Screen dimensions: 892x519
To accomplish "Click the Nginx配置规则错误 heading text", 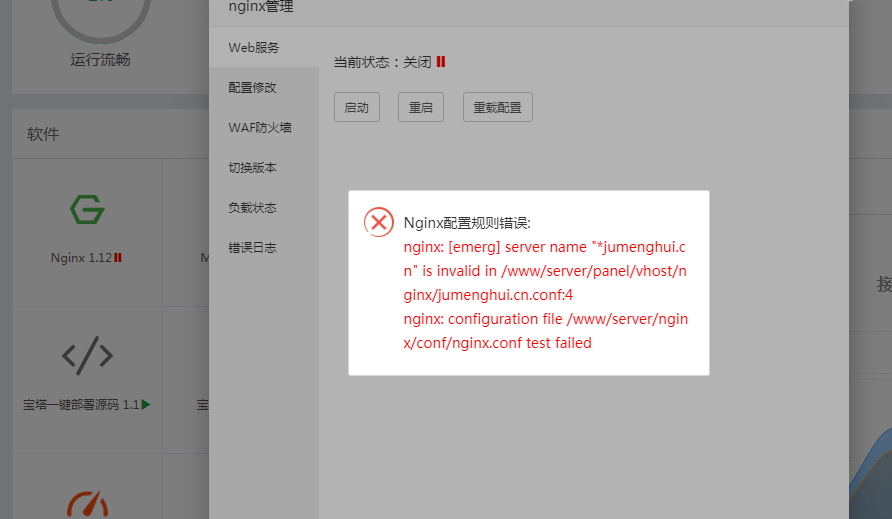I will [467, 223].
